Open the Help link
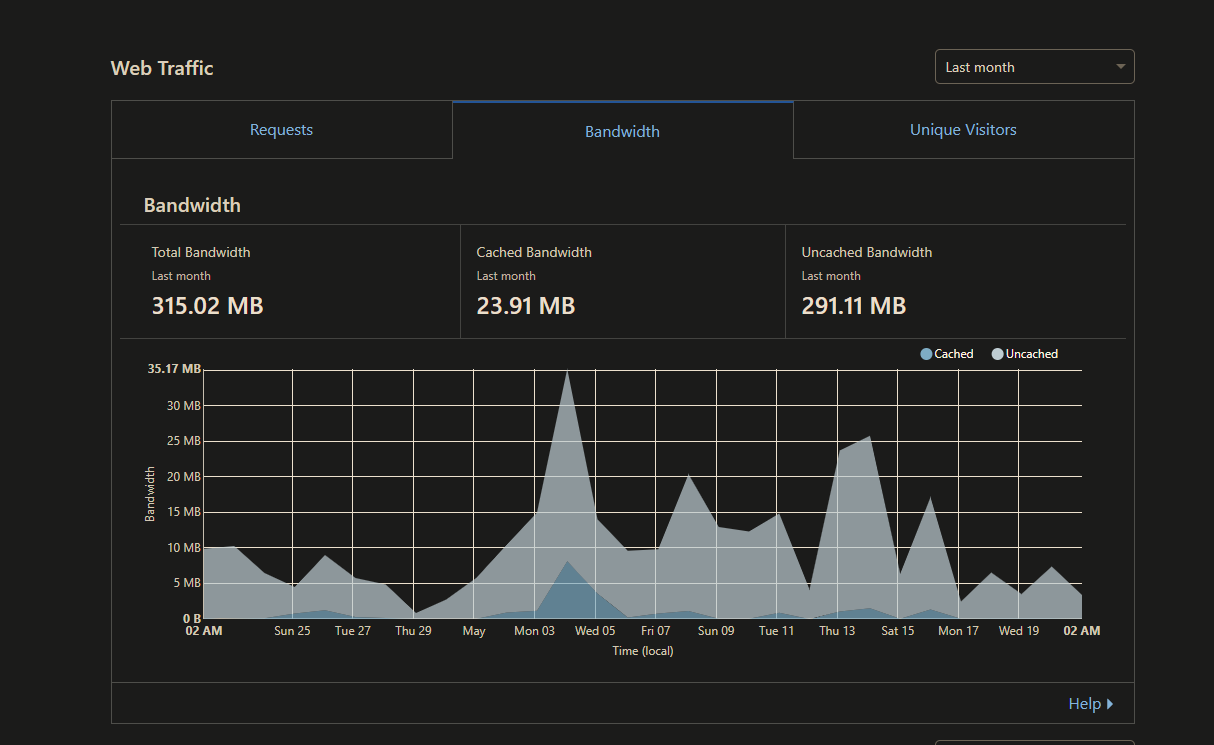The height and width of the screenshot is (745, 1214). (1084, 704)
